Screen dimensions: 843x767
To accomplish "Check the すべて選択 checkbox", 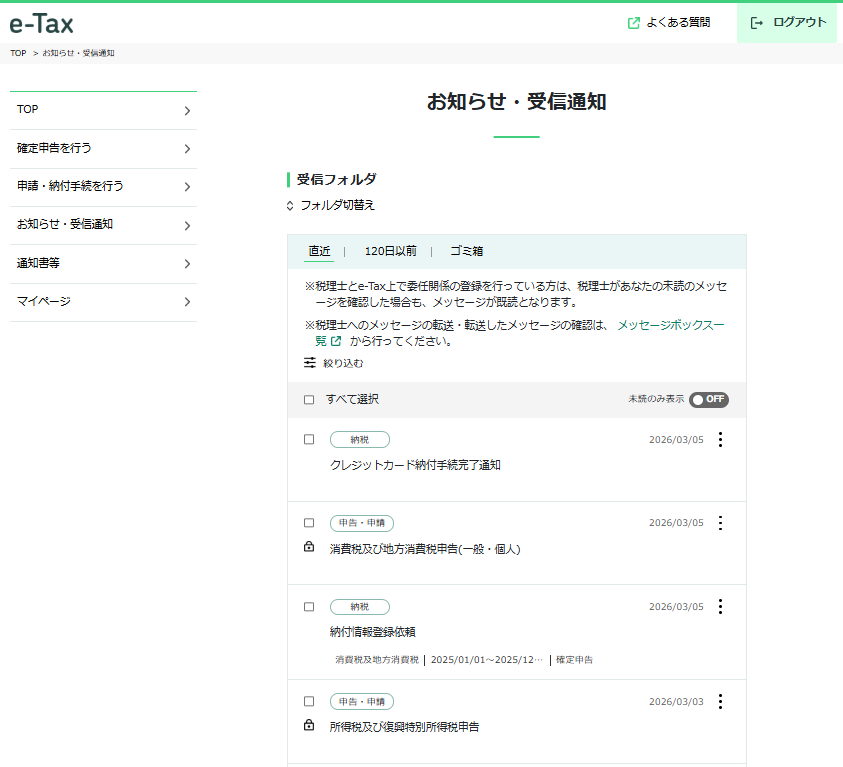I will point(309,400).
